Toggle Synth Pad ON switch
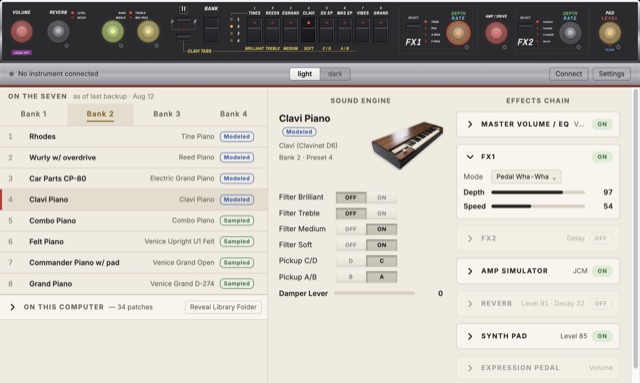This screenshot has width=640, height=383. (x=602, y=336)
